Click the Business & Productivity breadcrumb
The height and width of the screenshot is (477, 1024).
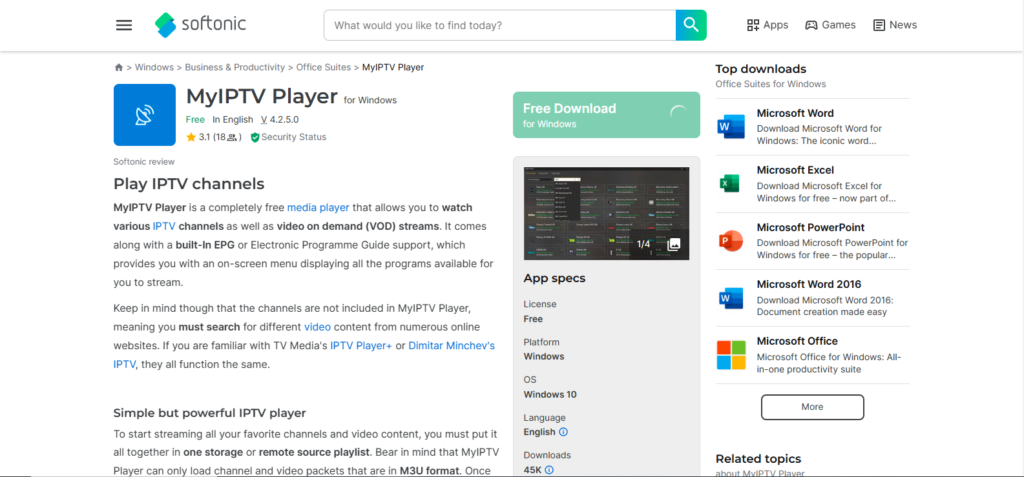coord(235,67)
